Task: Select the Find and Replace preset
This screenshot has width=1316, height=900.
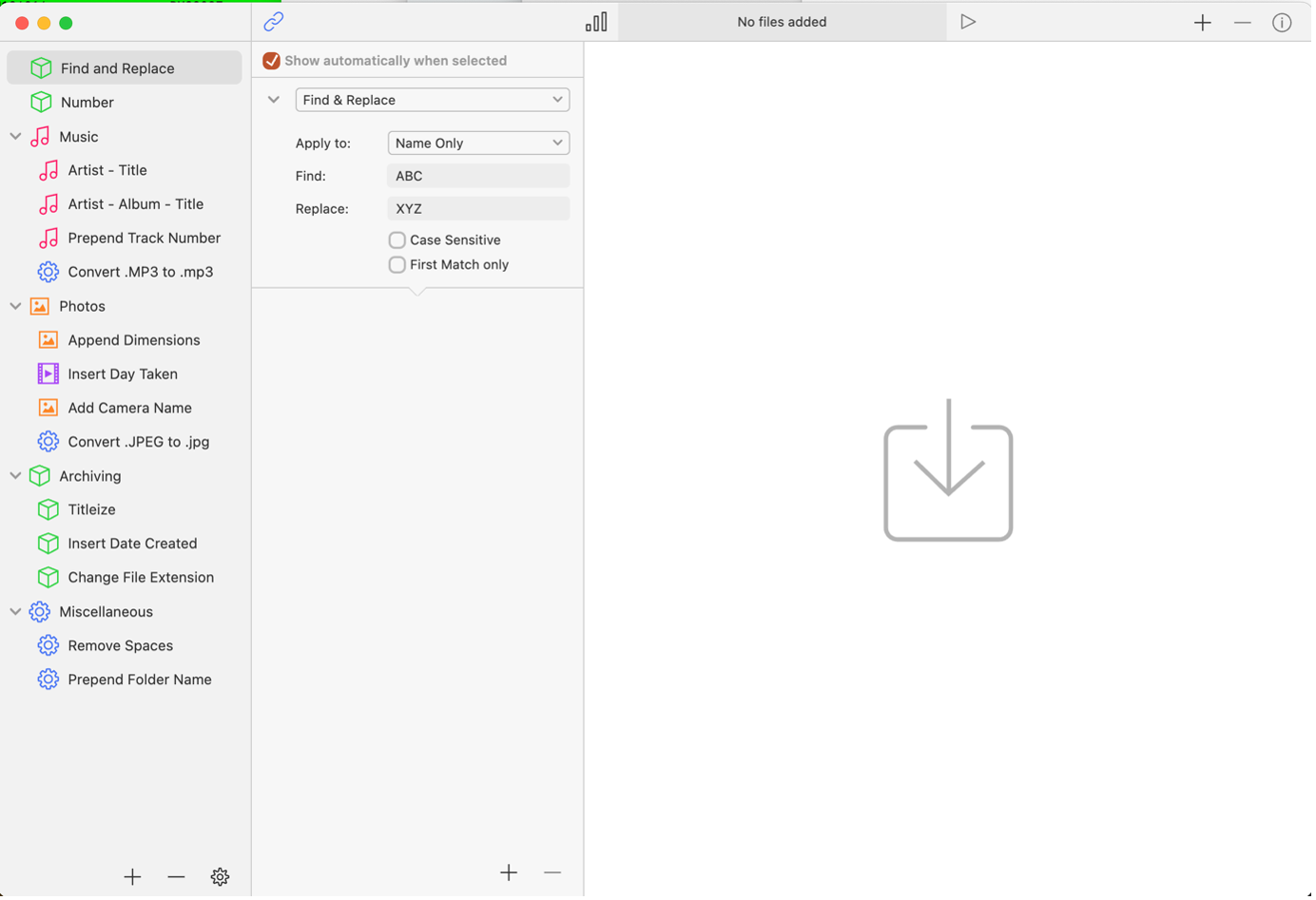Action: click(125, 68)
